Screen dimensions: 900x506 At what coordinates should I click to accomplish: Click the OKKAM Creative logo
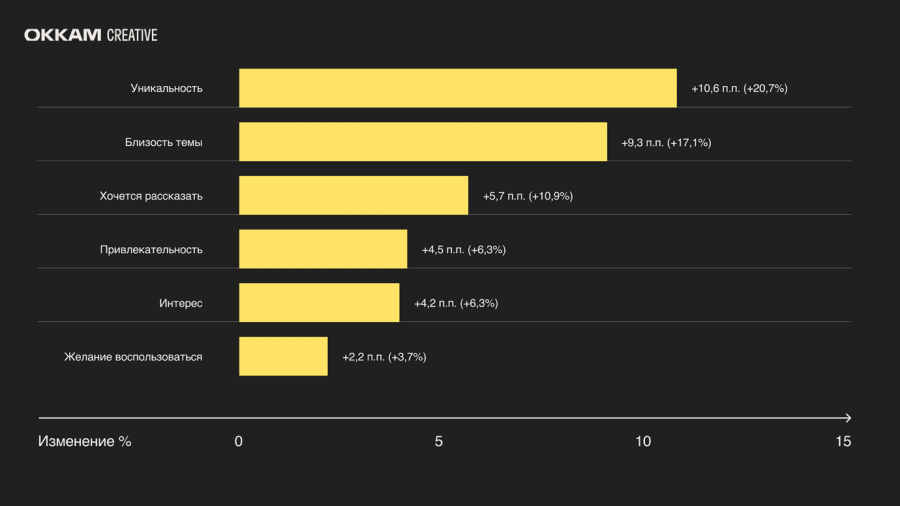point(91,35)
